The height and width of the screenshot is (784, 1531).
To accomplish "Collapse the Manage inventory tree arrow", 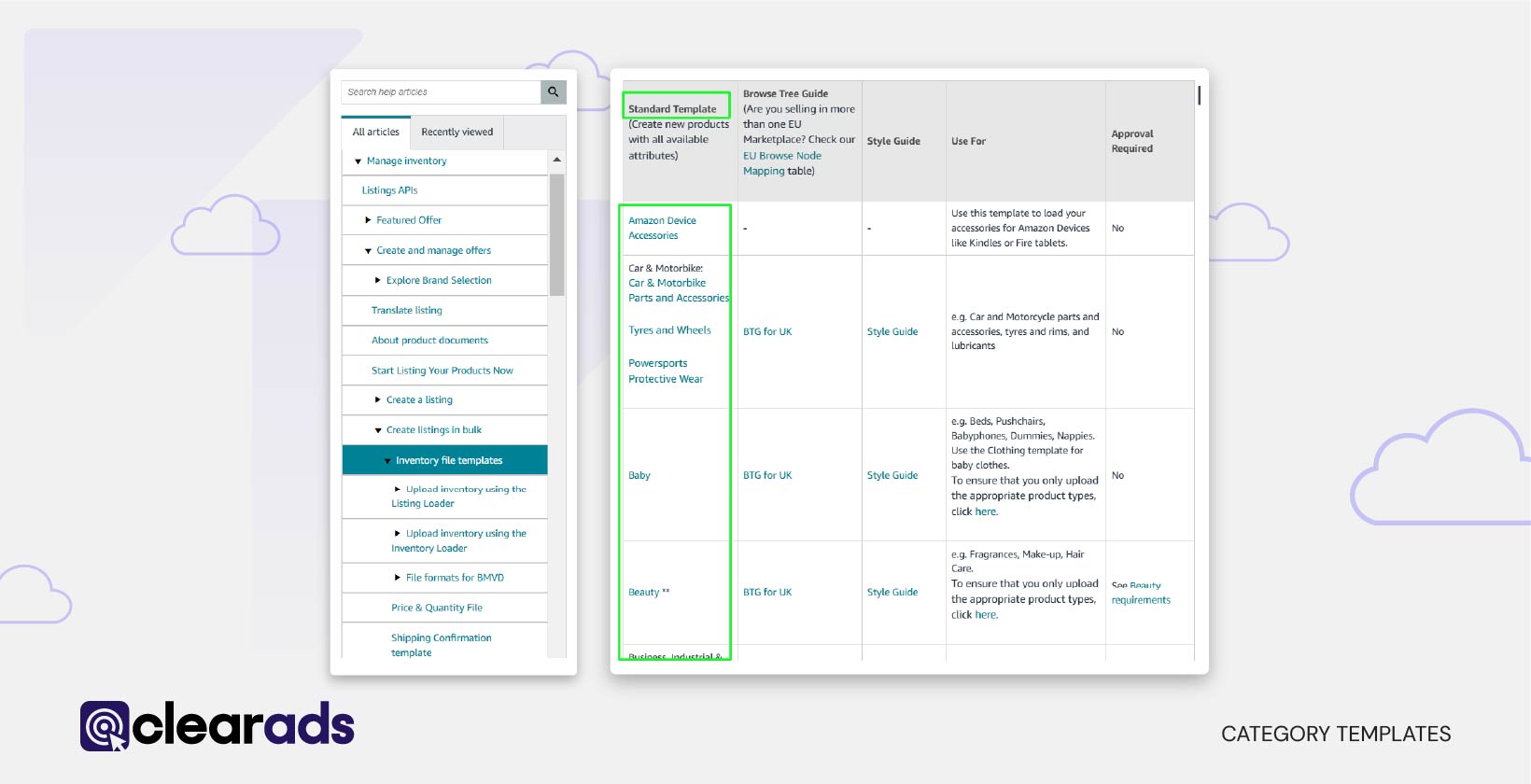I will [x=358, y=161].
